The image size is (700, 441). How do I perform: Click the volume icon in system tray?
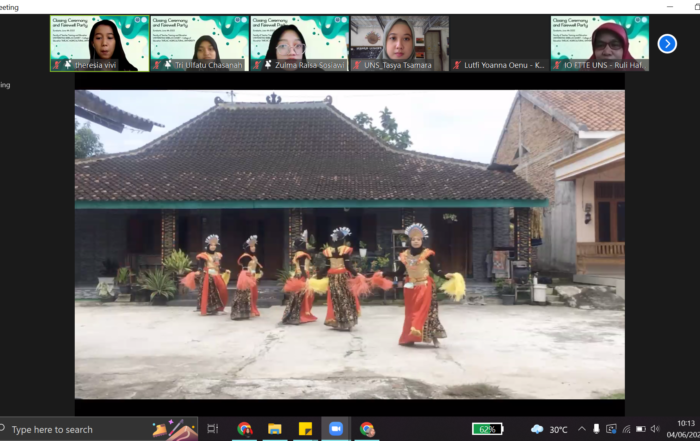[x=655, y=429]
